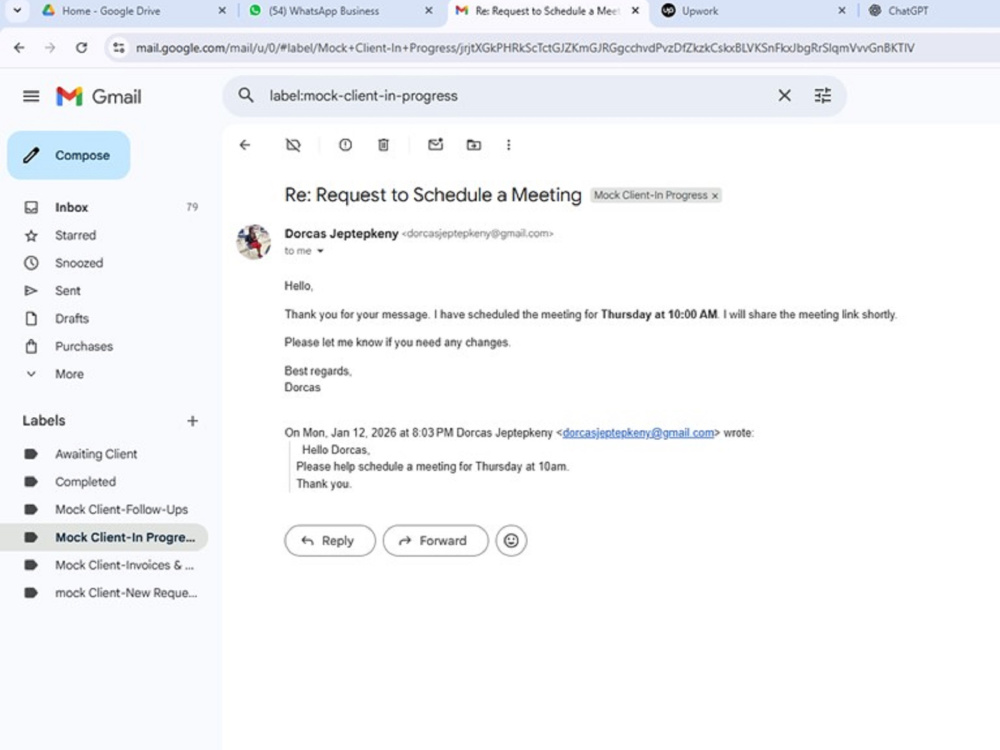Click the address bar URL
The height and width of the screenshot is (750, 1000).
pos(525,48)
